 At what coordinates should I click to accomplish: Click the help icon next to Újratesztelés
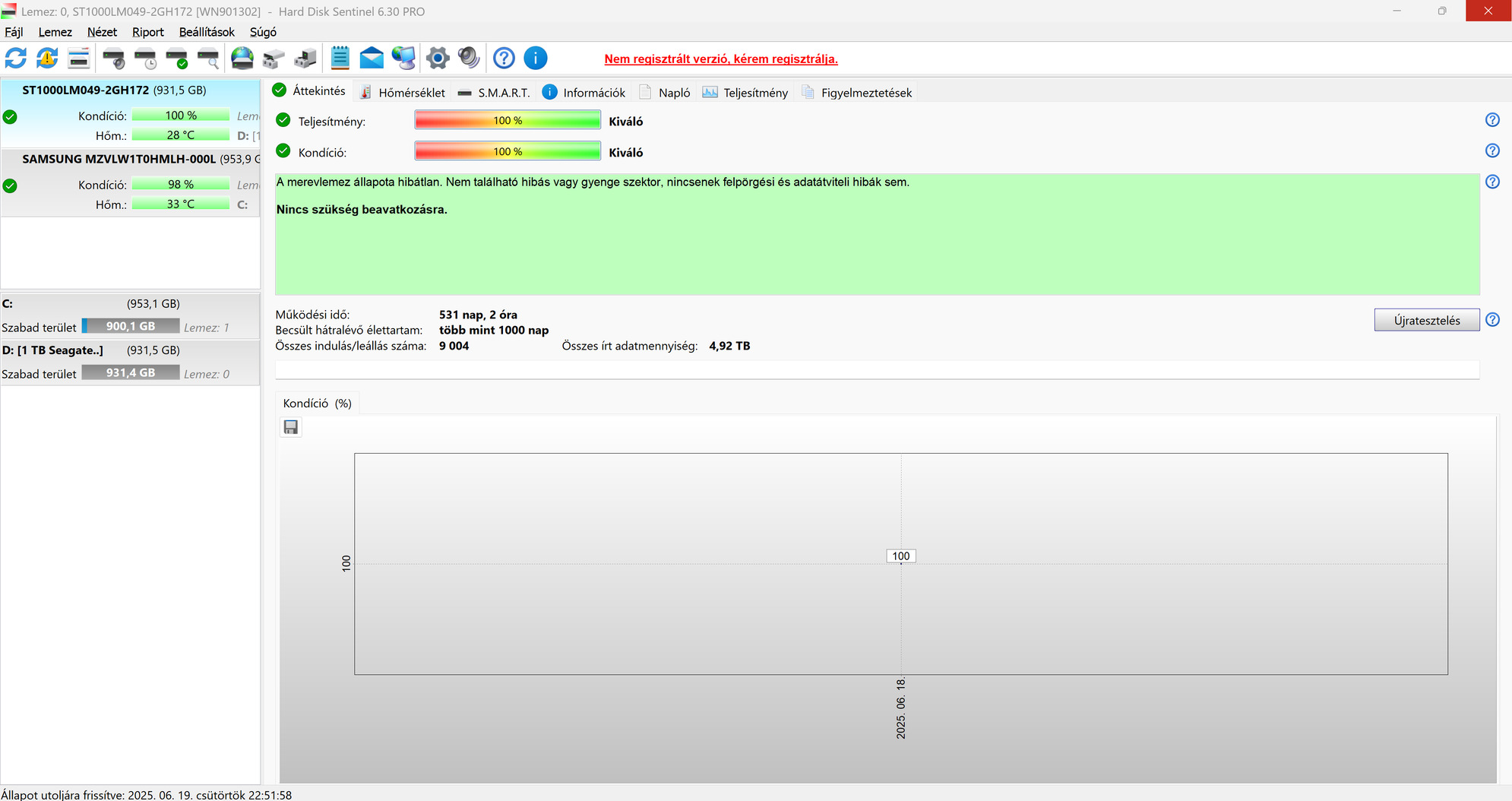click(x=1492, y=320)
